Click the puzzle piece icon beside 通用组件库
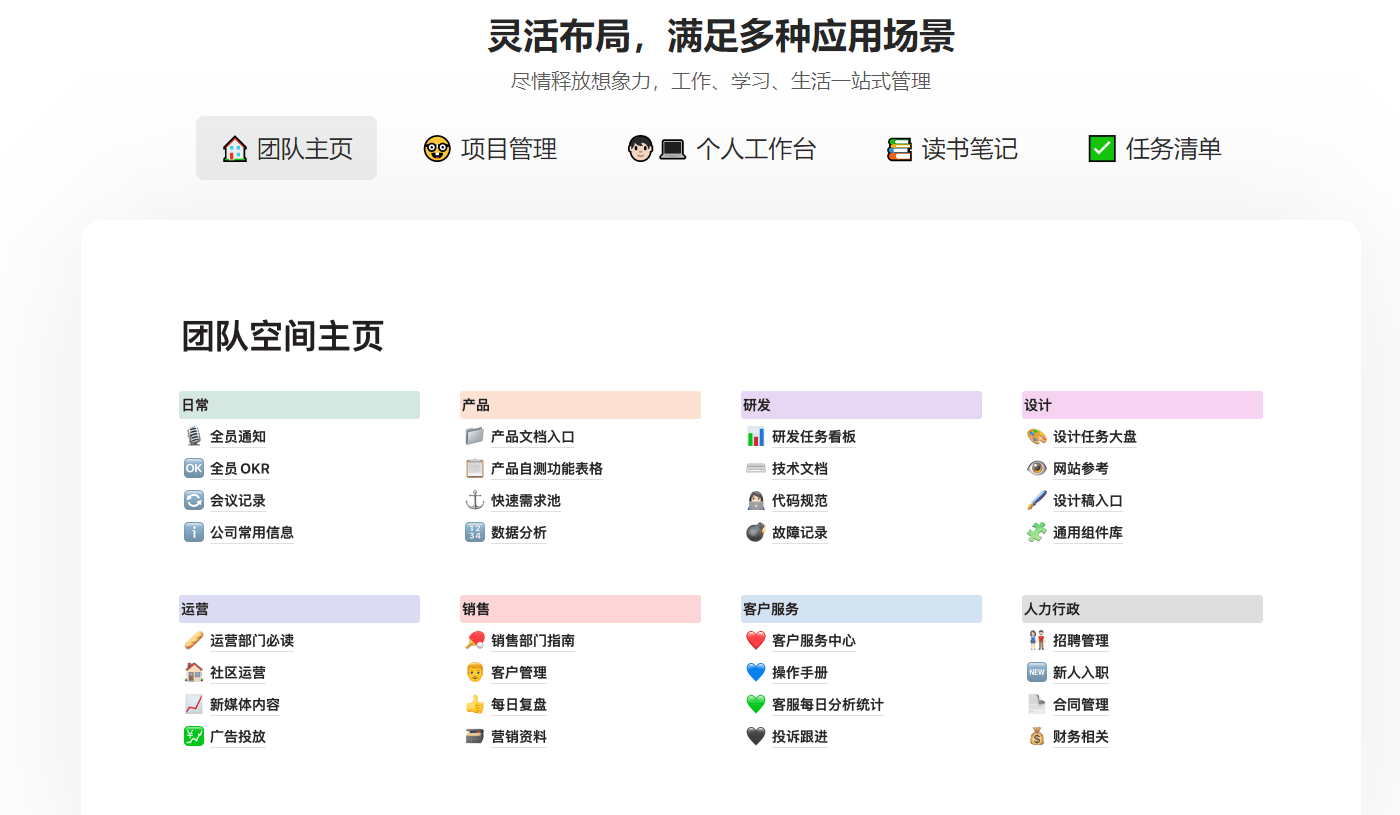Image resolution: width=1400 pixels, height=815 pixels. click(x=1036, y=533)
